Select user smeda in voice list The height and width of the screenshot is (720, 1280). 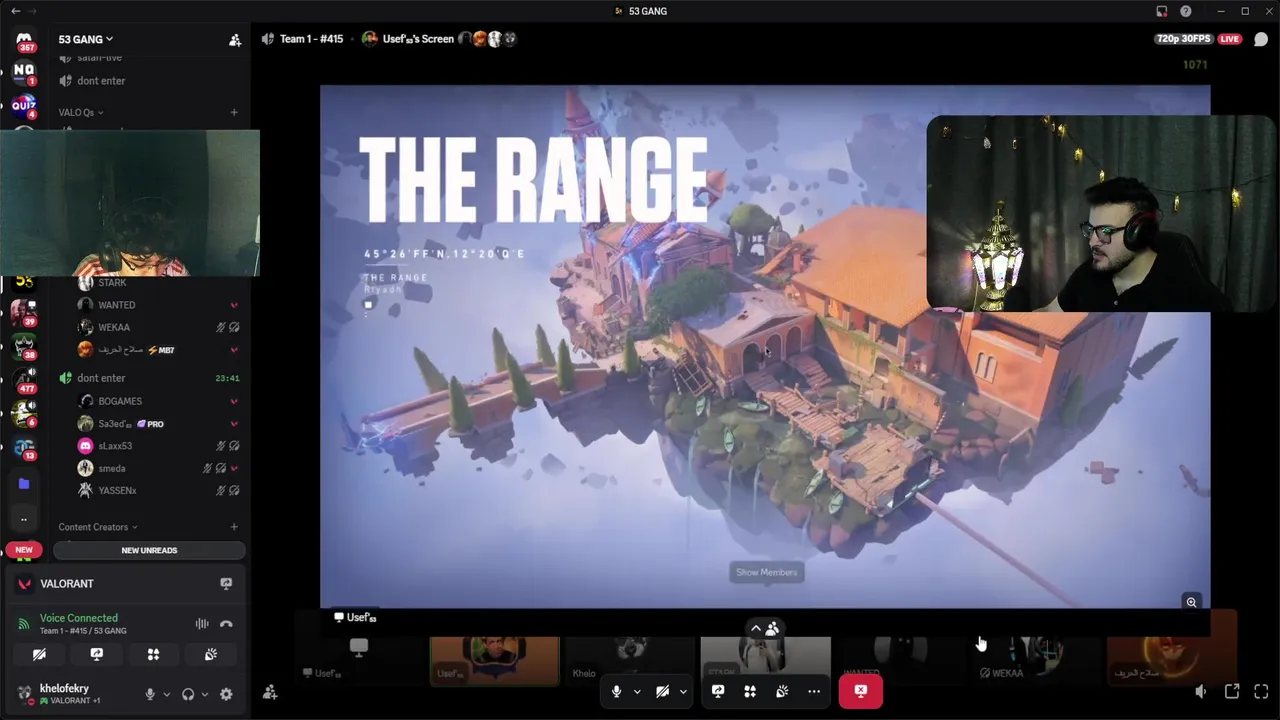click(112, 468)
